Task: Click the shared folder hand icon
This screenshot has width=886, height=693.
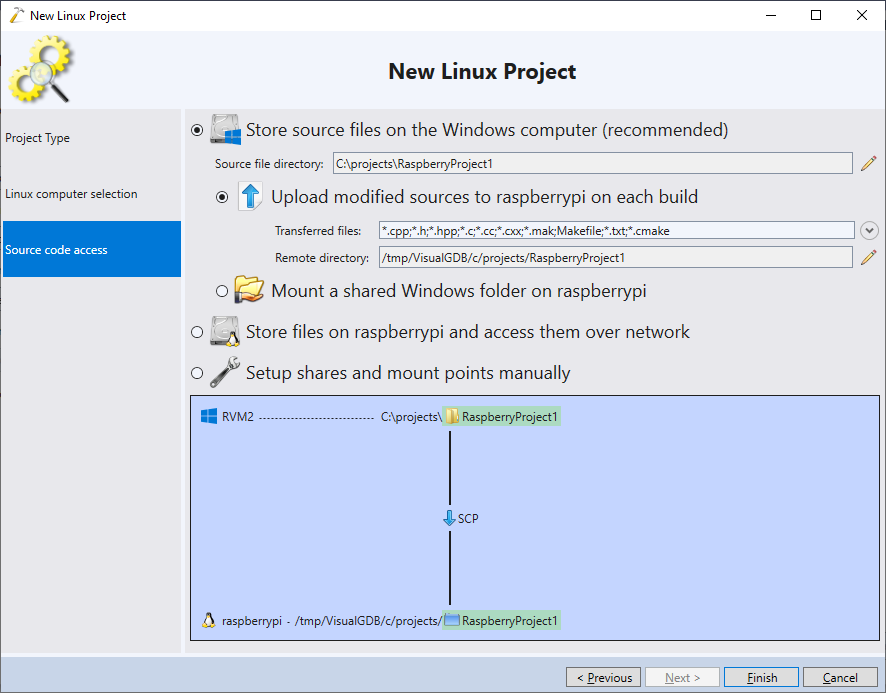Action: coord(249,289)
